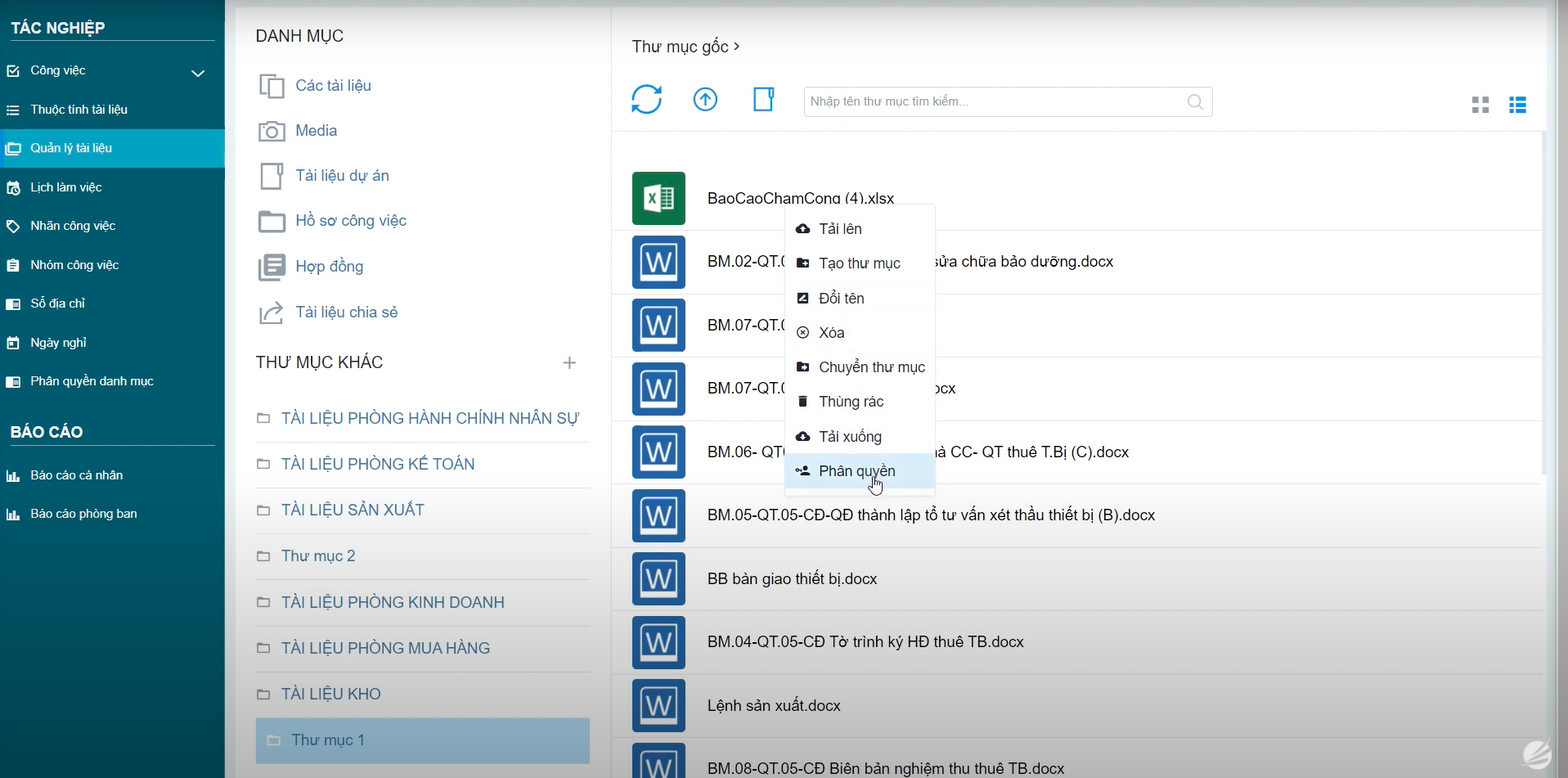Open Tài liệu chia sẻ category
The height and width of the screenshot is (778, 1568).
tap(346, 313)
